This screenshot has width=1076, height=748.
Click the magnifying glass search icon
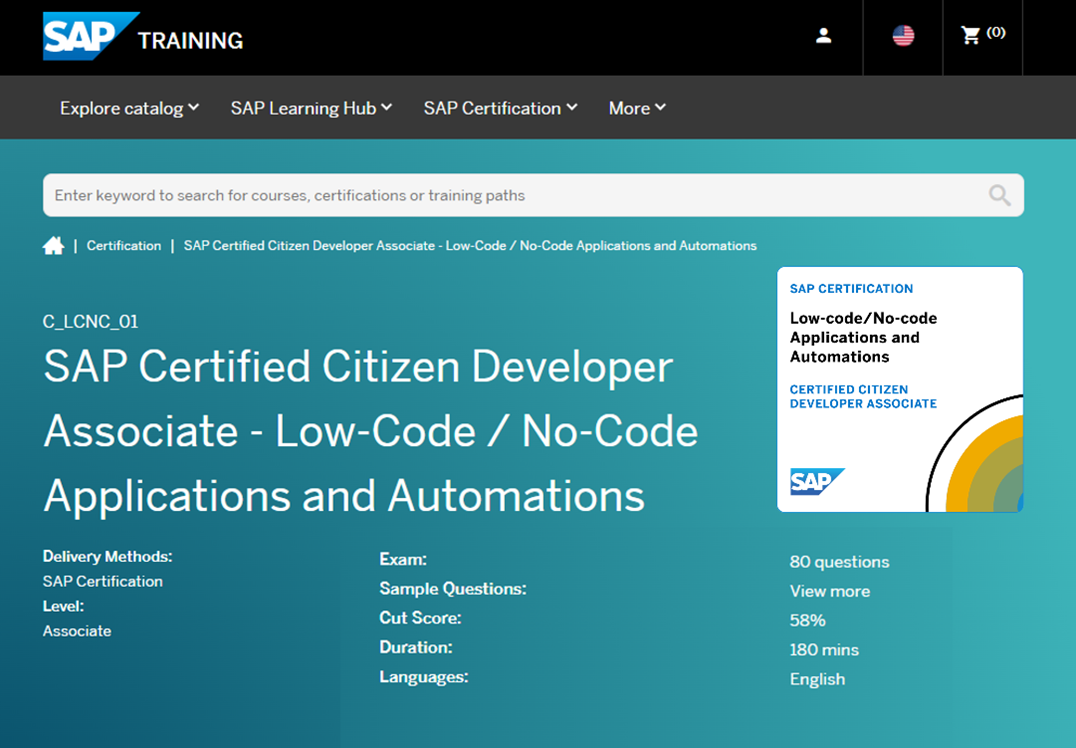999,195
